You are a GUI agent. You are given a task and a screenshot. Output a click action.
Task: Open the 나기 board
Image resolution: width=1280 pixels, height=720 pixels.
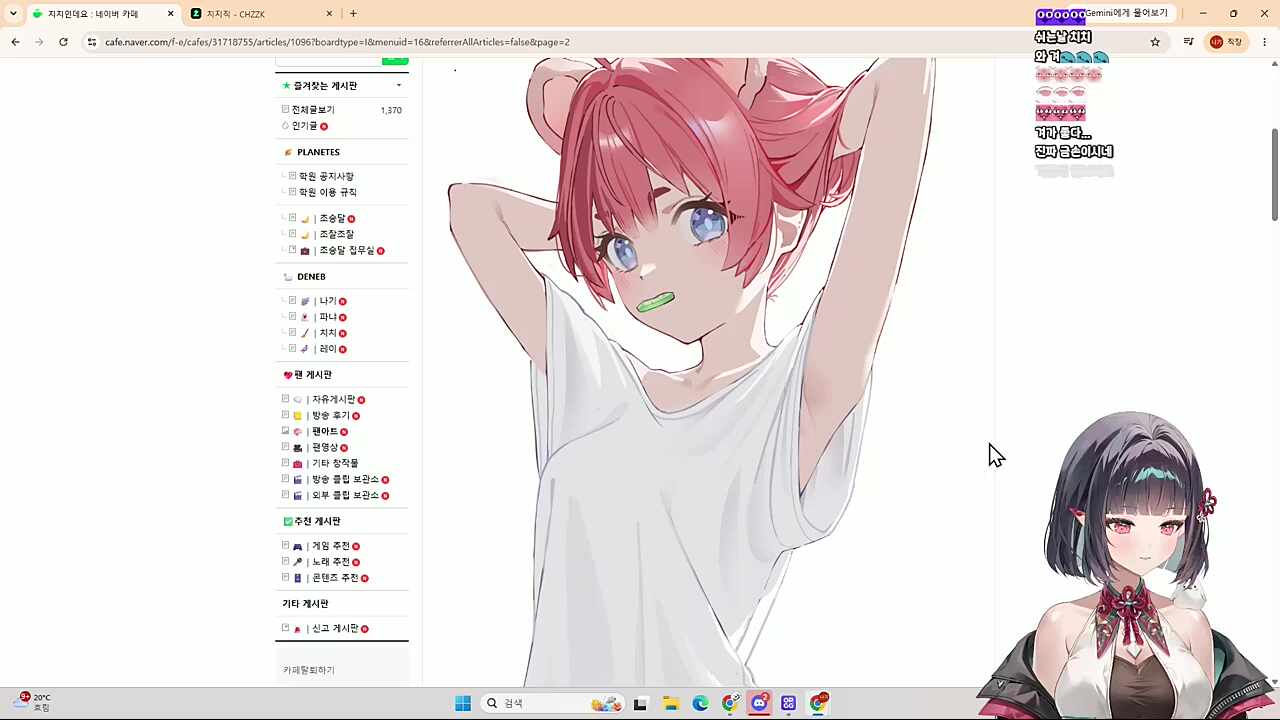pos(328,301)
